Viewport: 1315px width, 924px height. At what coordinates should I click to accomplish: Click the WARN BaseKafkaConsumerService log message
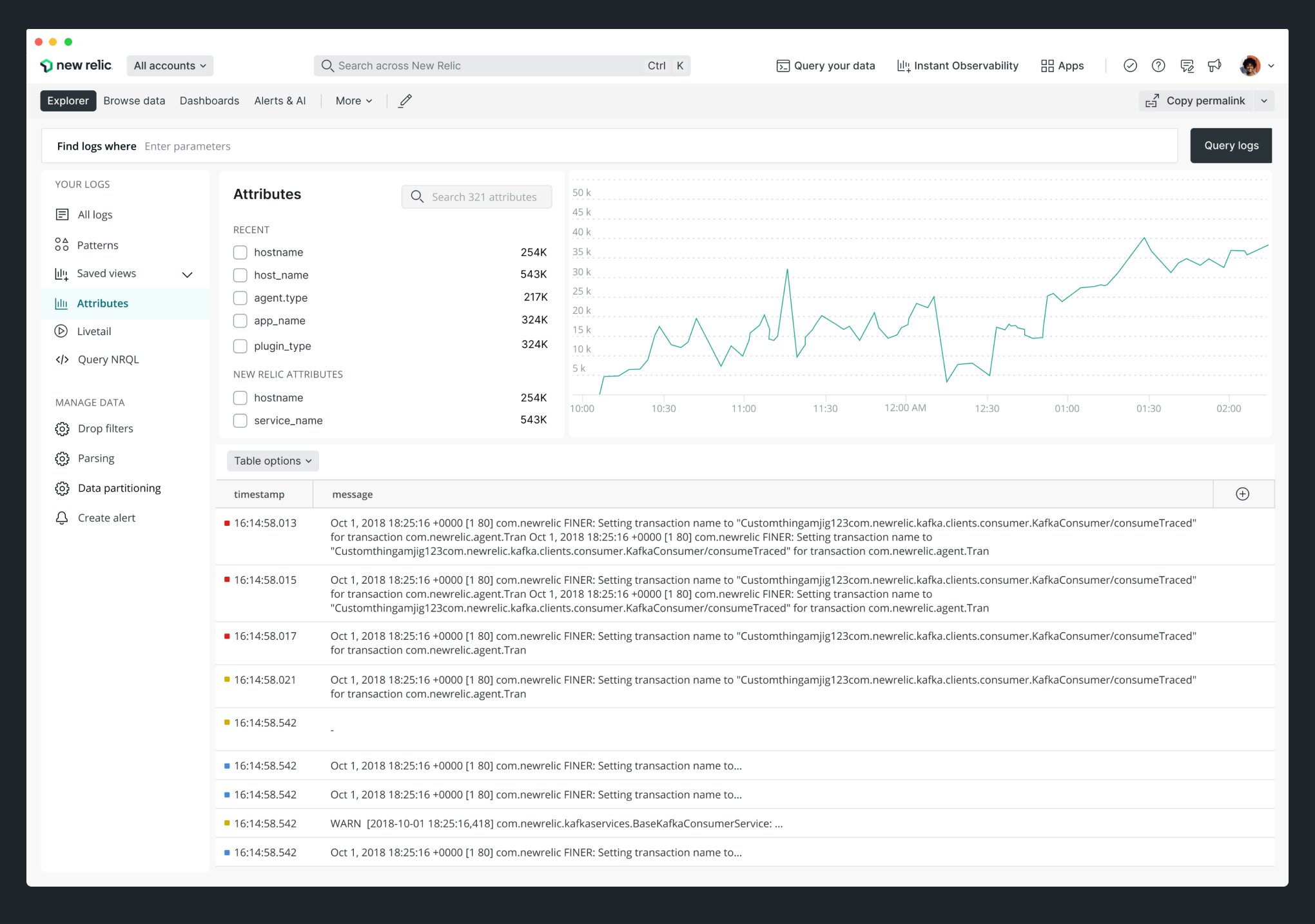[556, 823]
